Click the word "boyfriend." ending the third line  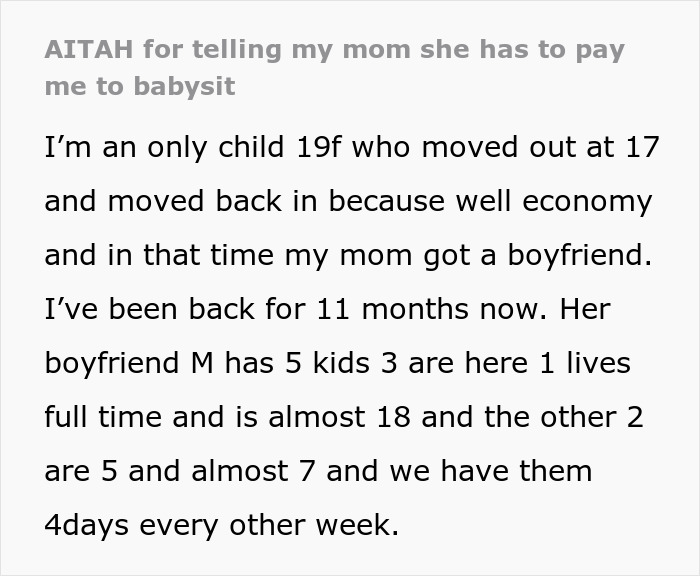pos(580,255)
